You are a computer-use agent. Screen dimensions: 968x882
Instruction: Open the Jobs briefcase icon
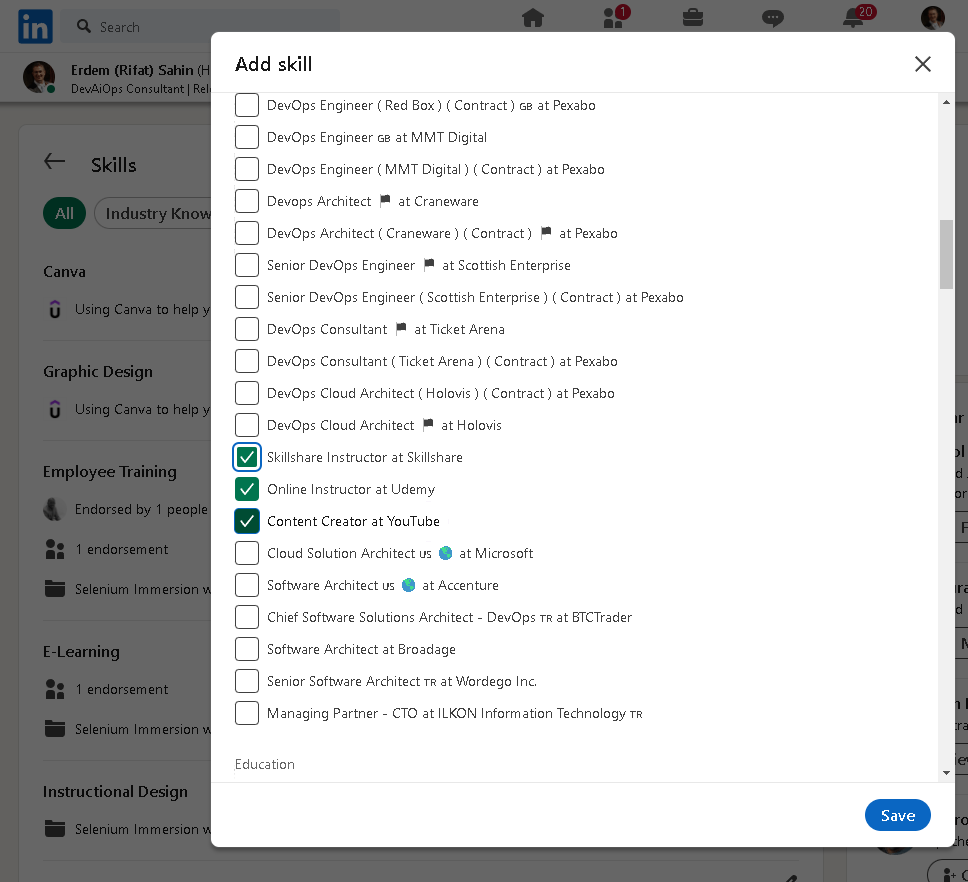click(x=693, y=17)
